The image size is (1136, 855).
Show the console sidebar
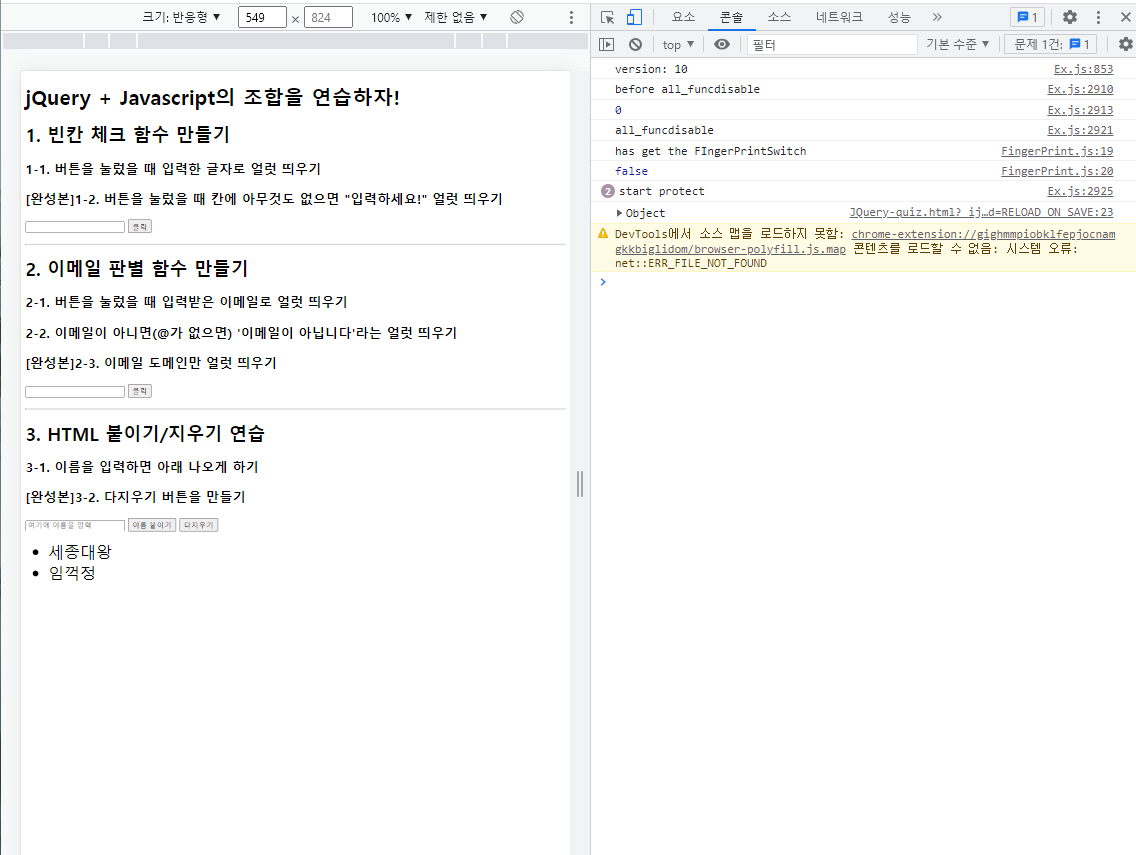[x=607, y=44]
